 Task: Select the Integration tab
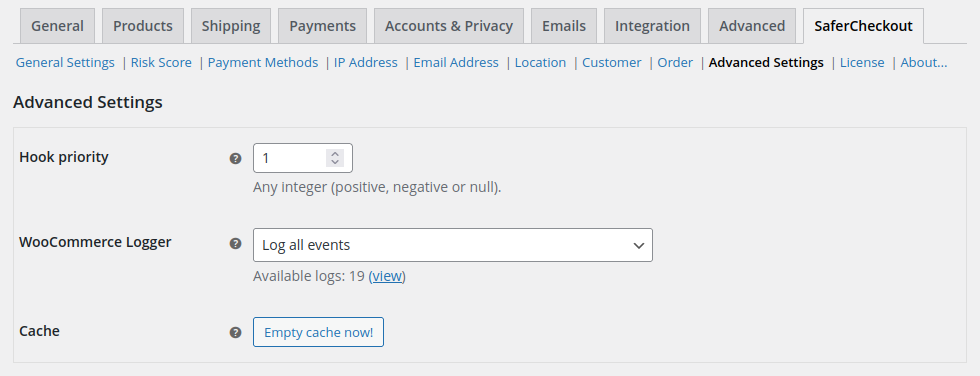tap(652, 26)
